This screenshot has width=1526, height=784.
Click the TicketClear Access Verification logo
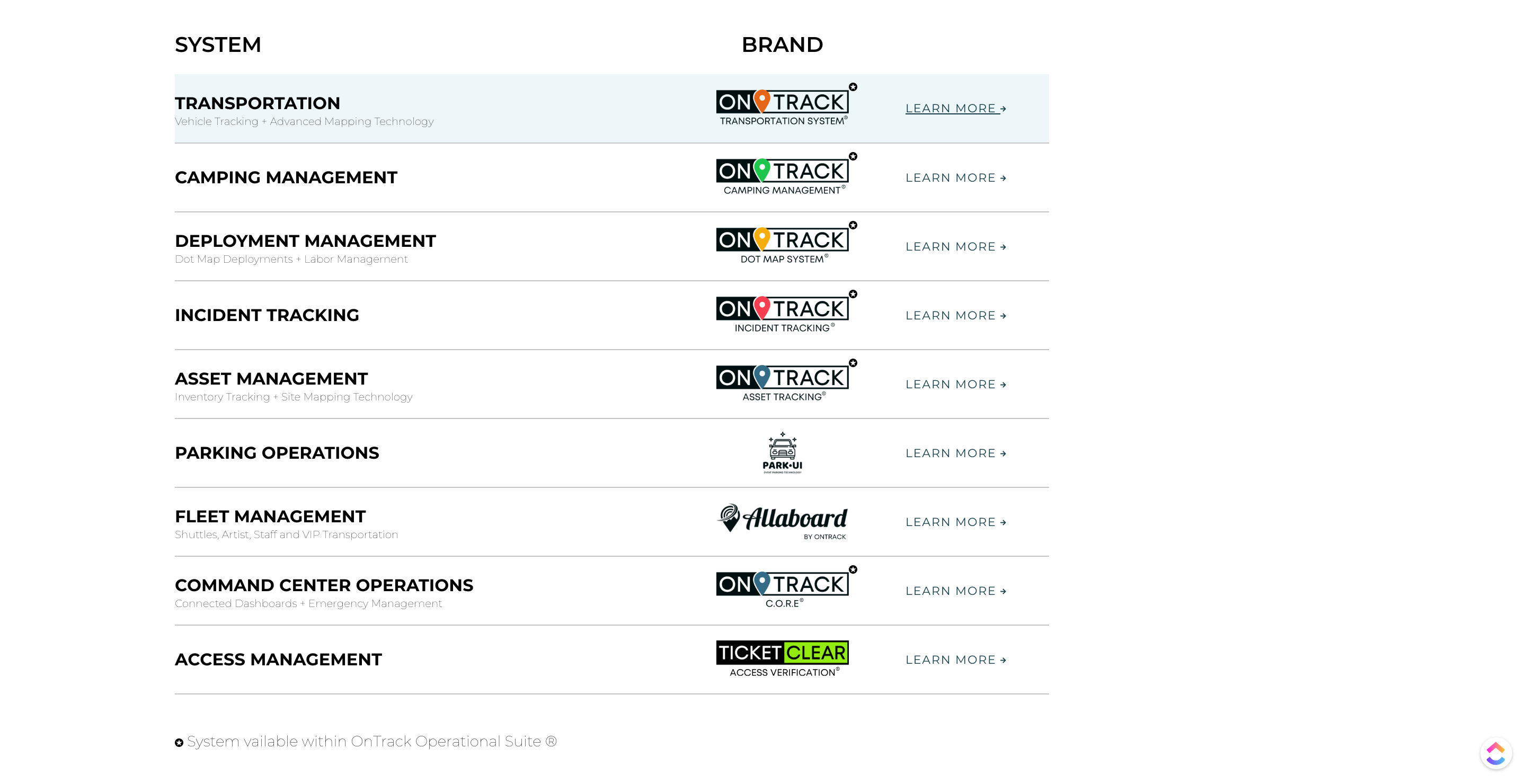tap(782, 658)
